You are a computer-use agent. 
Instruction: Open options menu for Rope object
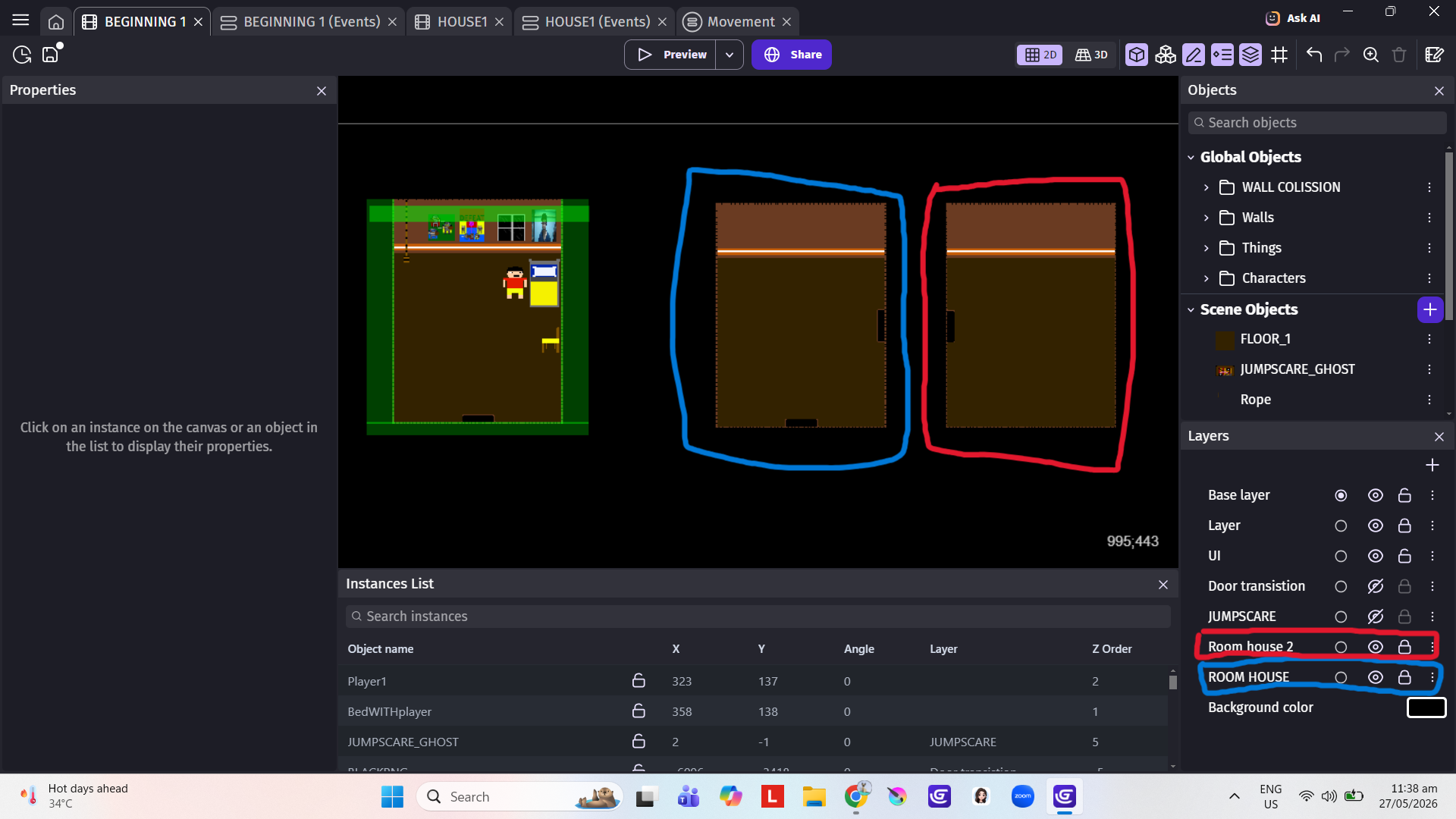pyautogui.click(x=1429, y=400)
